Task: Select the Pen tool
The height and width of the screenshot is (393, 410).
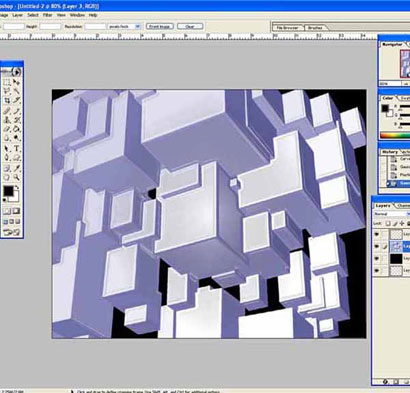Action: tap(7, 158)
